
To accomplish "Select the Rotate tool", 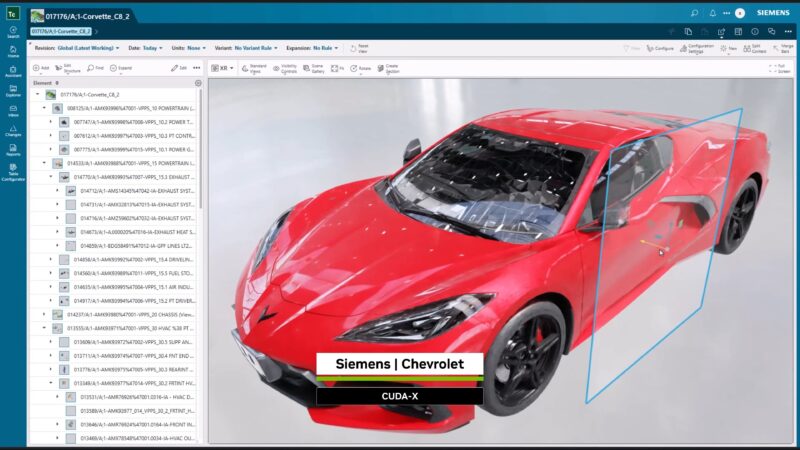I will 361,68.
